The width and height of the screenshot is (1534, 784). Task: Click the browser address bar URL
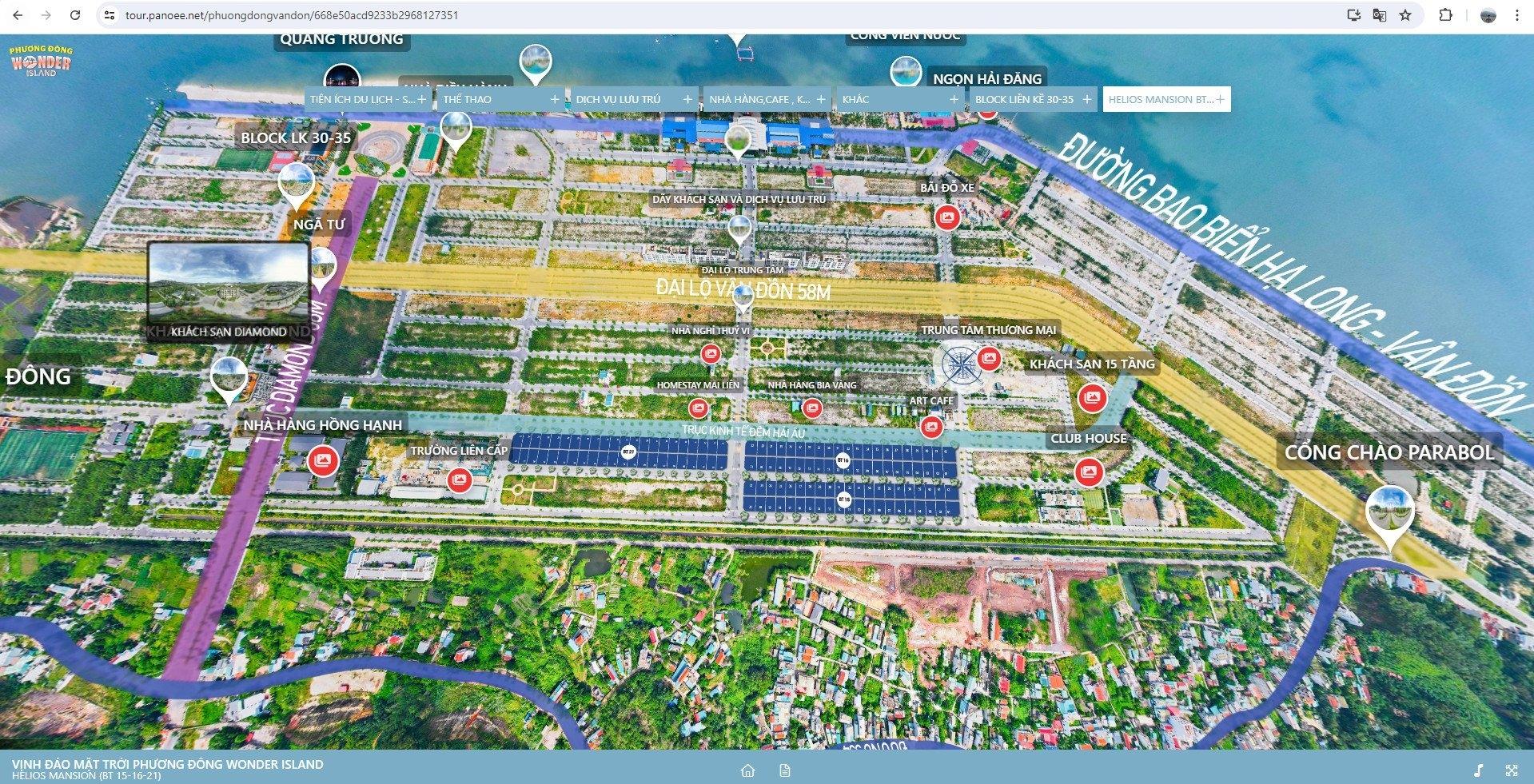[x=291, y=15]
